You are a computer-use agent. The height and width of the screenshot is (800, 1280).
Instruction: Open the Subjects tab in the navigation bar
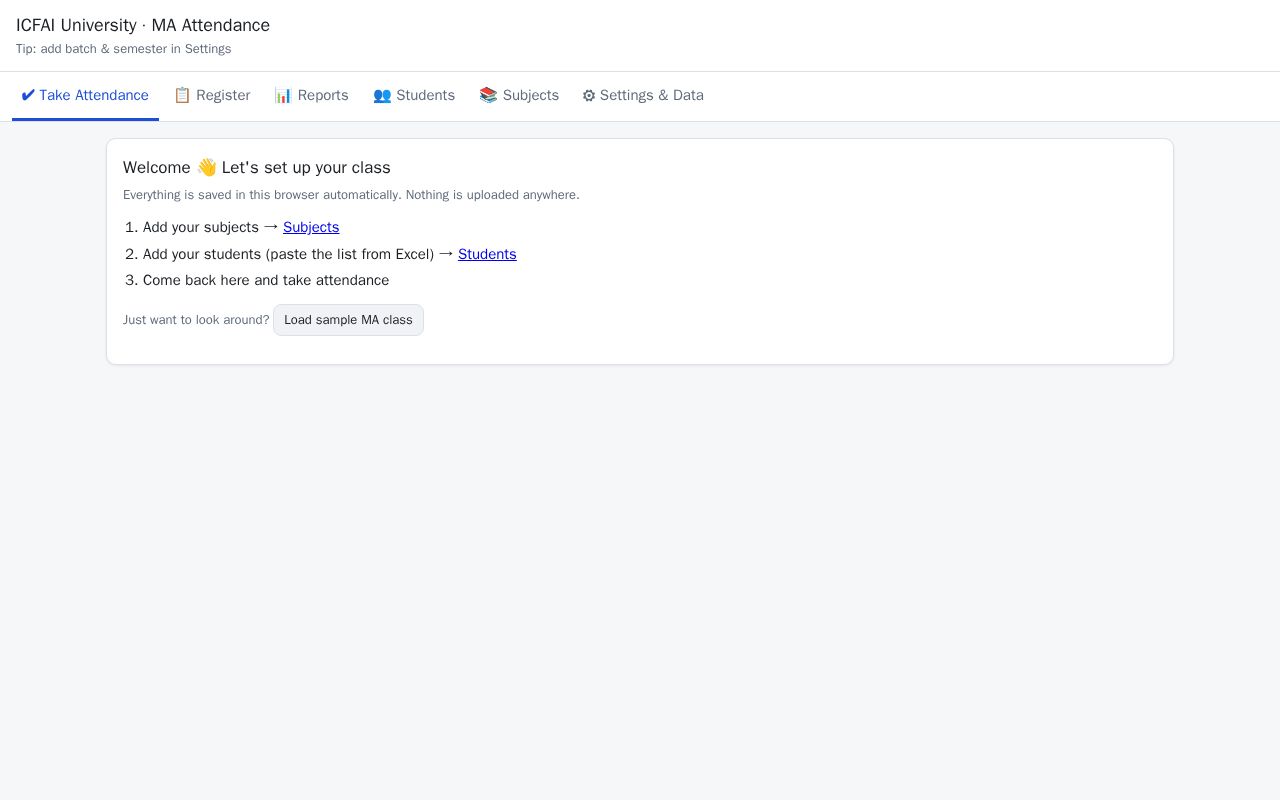519,96
